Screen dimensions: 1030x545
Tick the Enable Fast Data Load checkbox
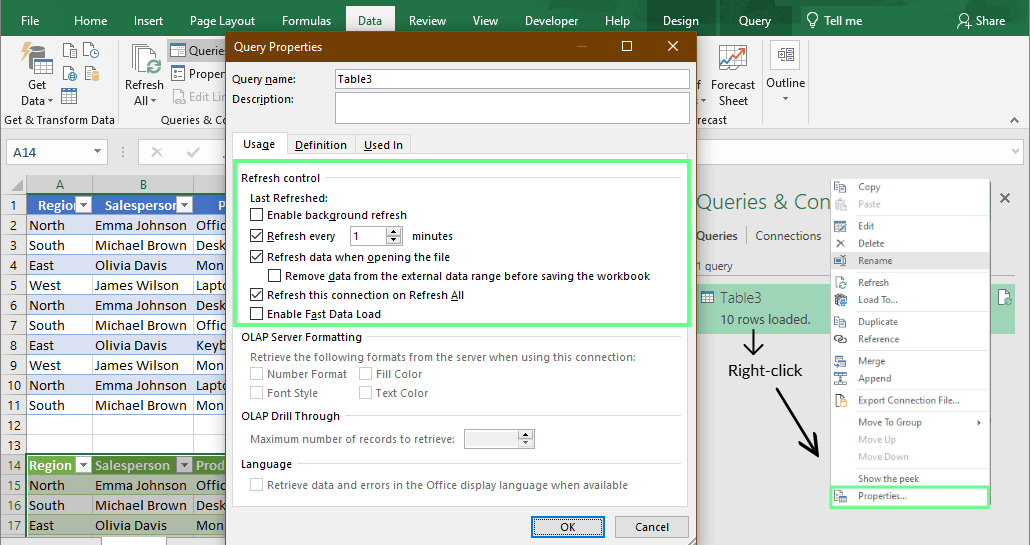[257, 314]
